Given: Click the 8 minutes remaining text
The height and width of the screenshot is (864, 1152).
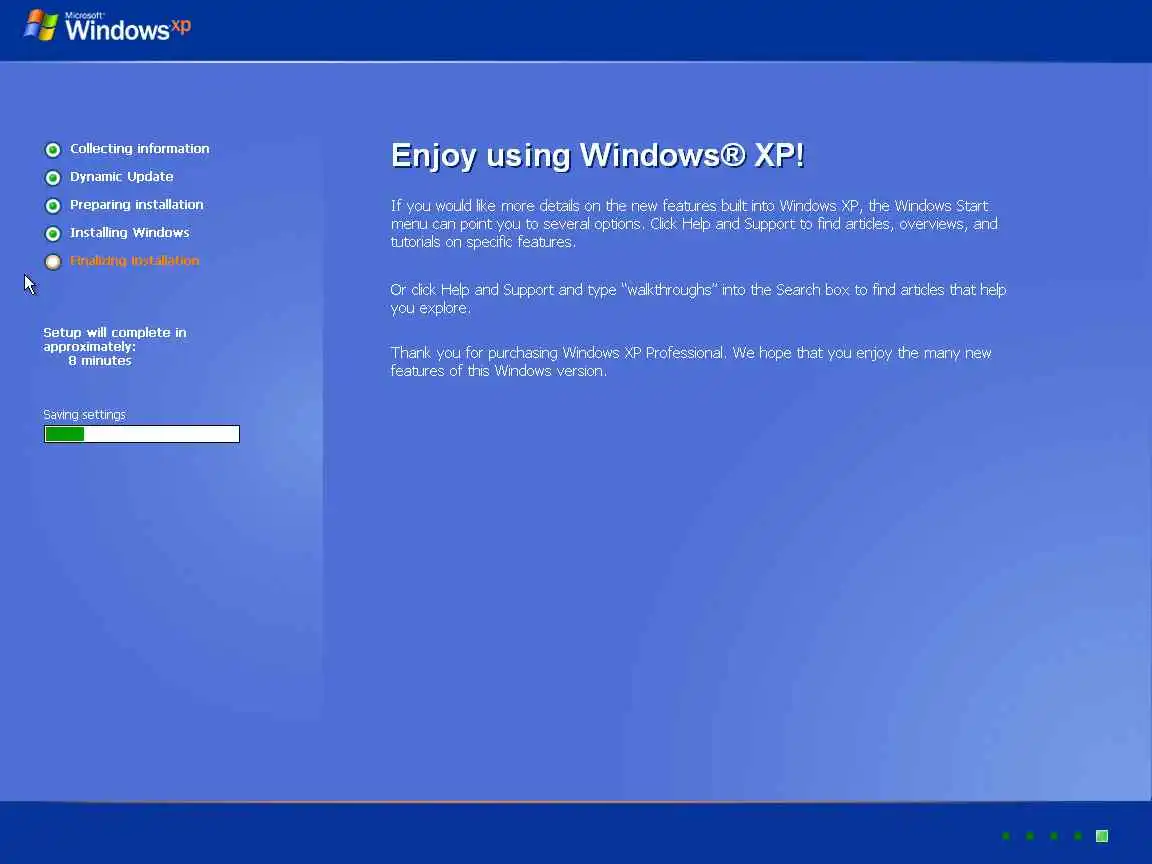Looking at the screenshot, I should pyautogui.click(x=100, y=361).
